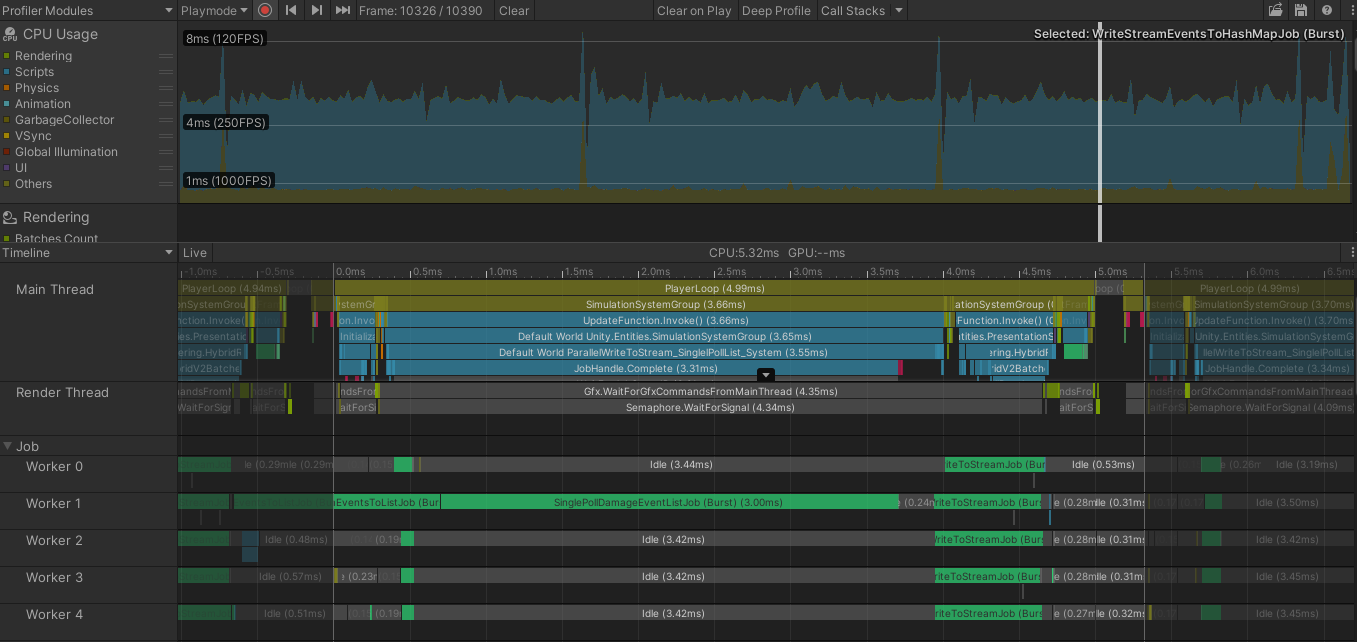Toggle Clear on Play
This screenshot has width=1357, height=642.
tap(694, 11)
